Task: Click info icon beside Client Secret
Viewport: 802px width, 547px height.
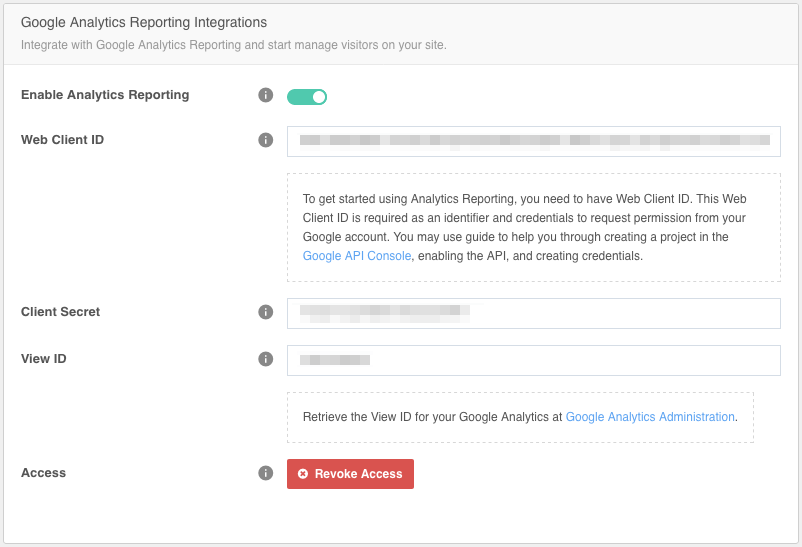Action: tap(265, 312)
